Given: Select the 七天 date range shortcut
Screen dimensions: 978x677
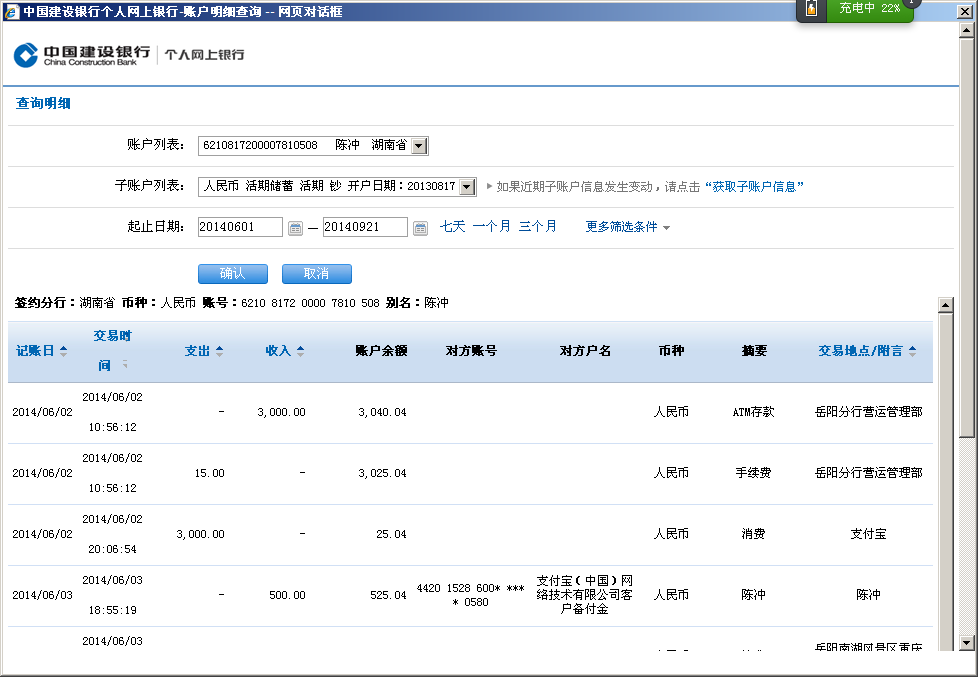Looking at the screenshot, I should tap(453, 227).
